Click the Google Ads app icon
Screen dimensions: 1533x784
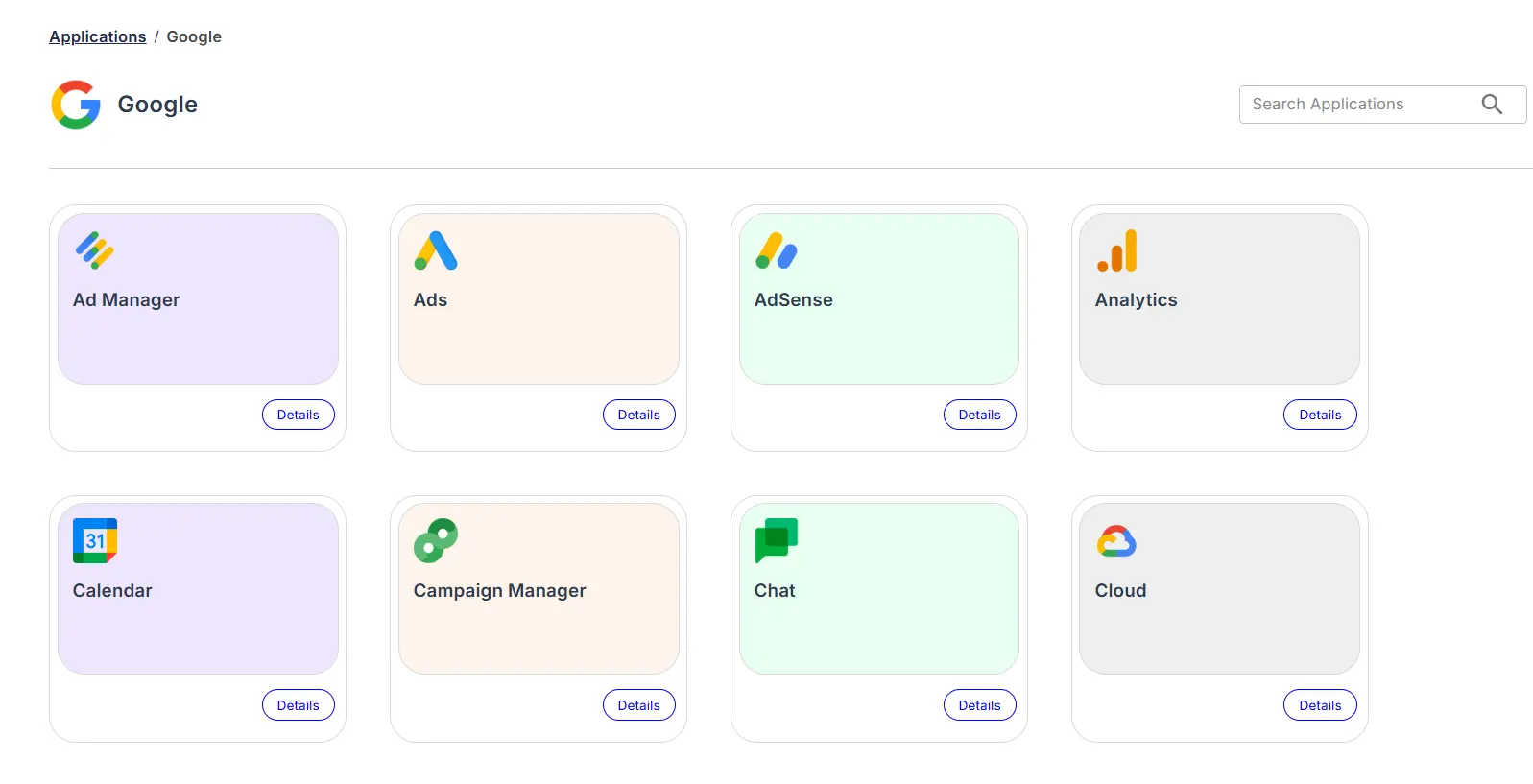pos(436,250)
